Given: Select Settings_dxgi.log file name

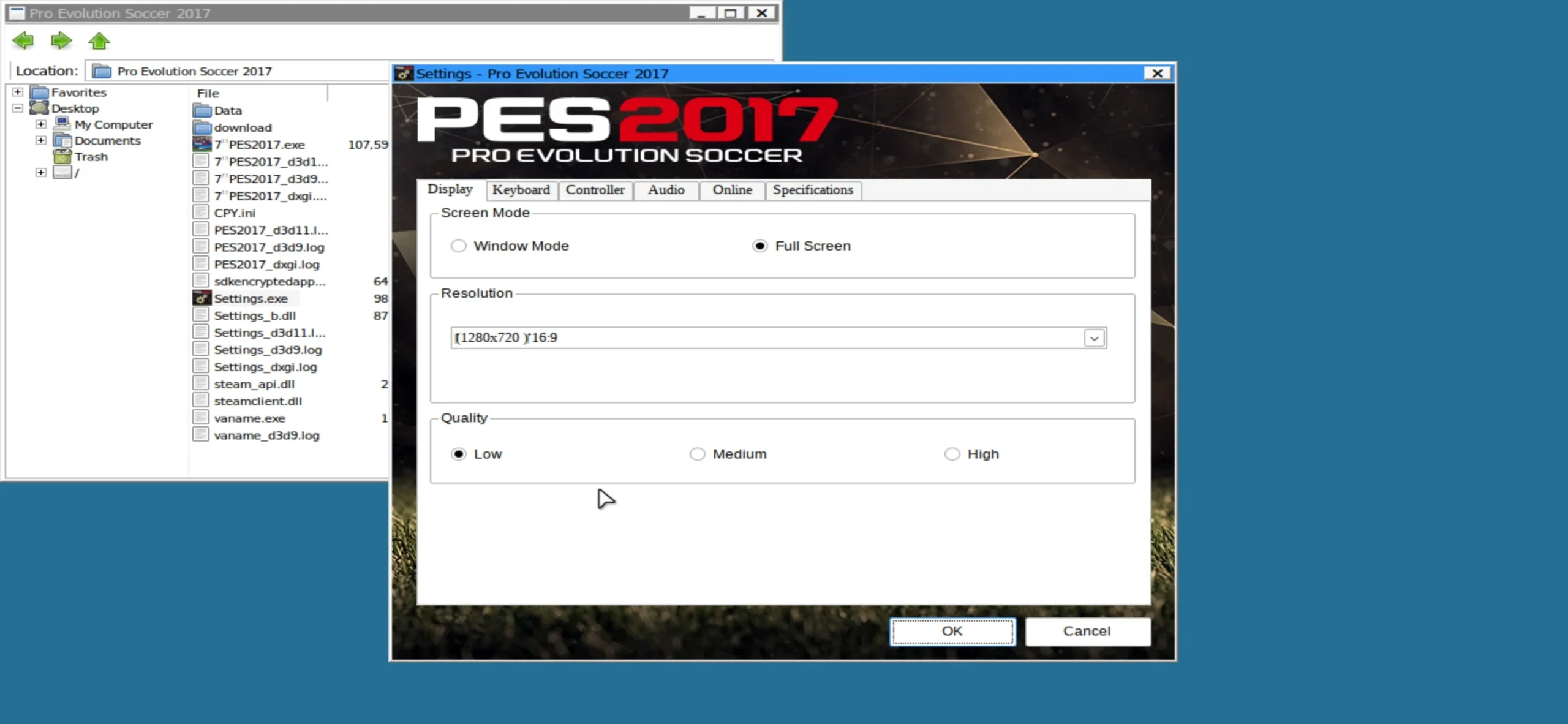Looking at the screenshot, I should [x=266, y=367].
